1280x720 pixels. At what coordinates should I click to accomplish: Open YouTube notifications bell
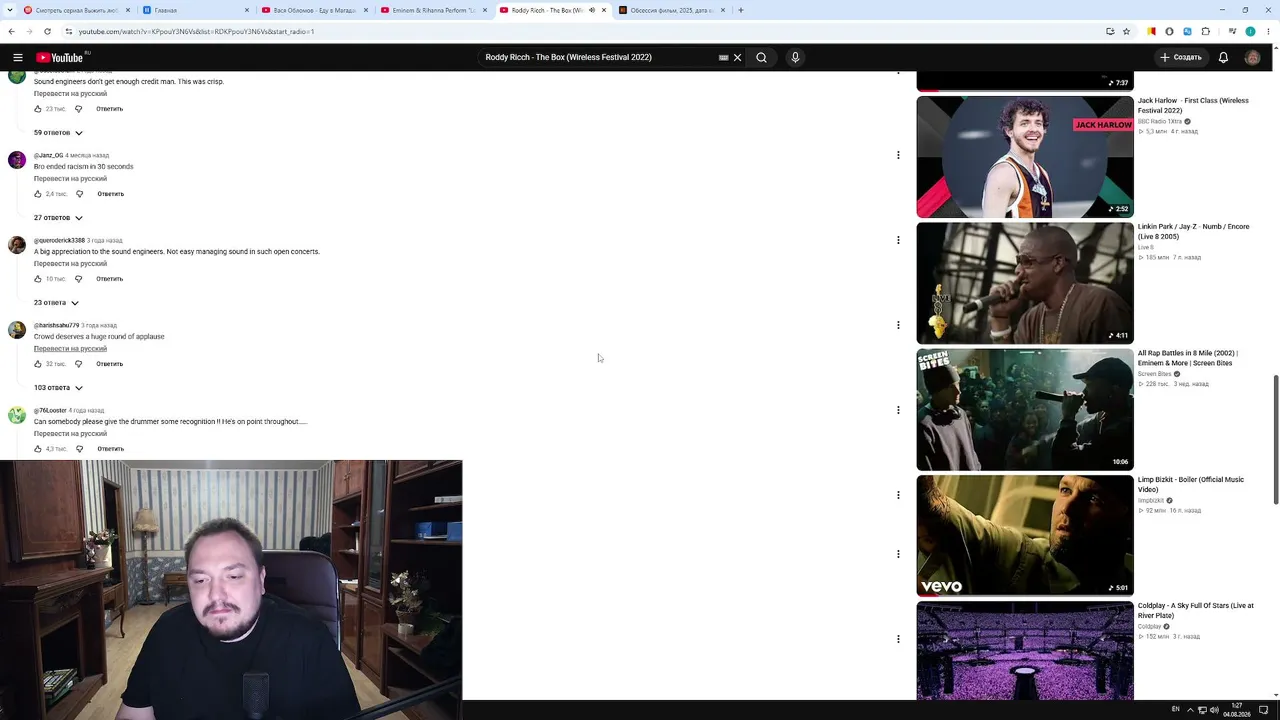(1223, 58)
